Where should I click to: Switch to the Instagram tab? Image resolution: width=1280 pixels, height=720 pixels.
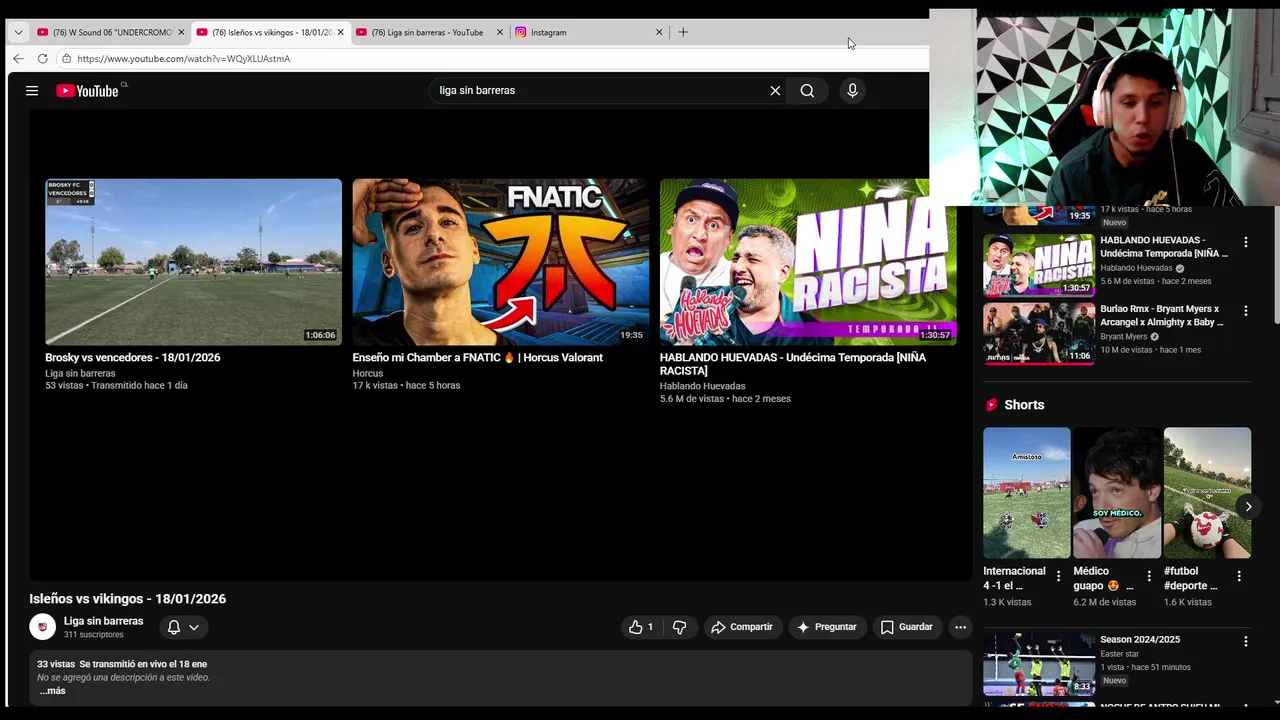tap(589, 32)
